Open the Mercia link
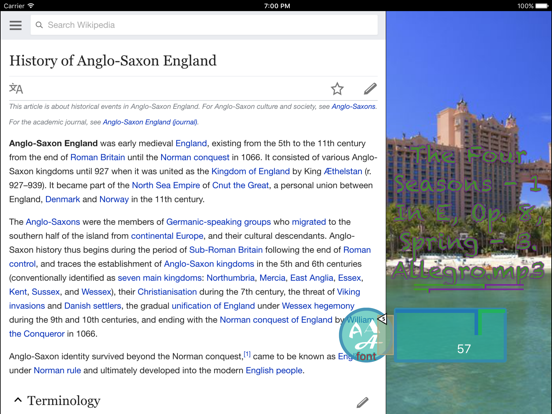Screen dimensions: 552x414 point(272,278)
